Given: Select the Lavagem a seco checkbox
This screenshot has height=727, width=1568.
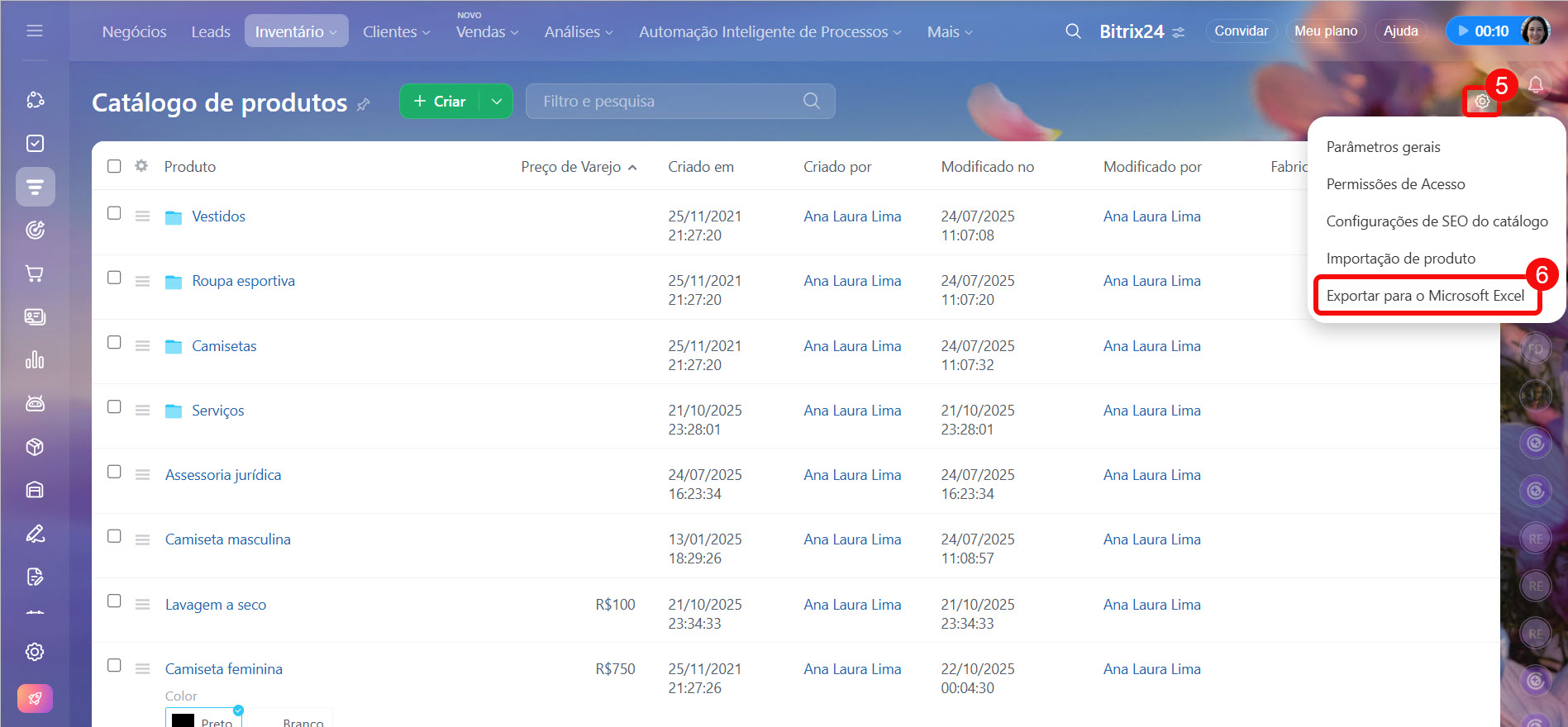Looking at the screenshot, I should coord(114,601).
